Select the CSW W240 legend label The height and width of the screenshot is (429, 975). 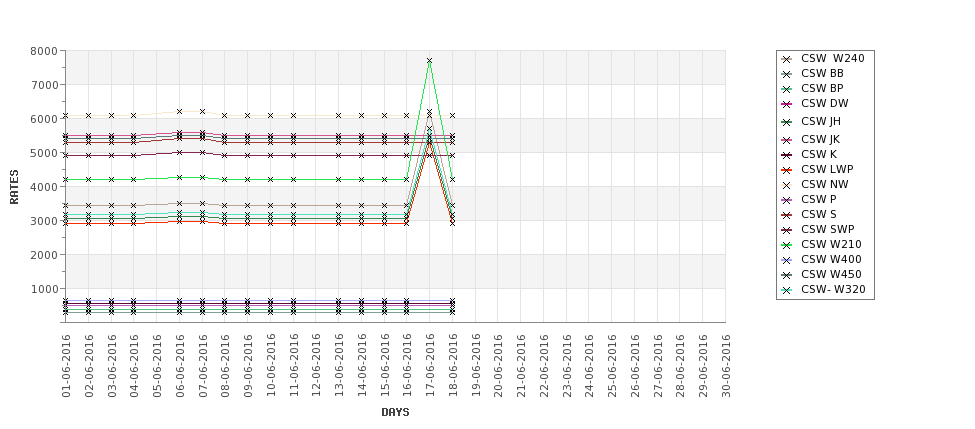pyautogui.click(x=833, y=58)
